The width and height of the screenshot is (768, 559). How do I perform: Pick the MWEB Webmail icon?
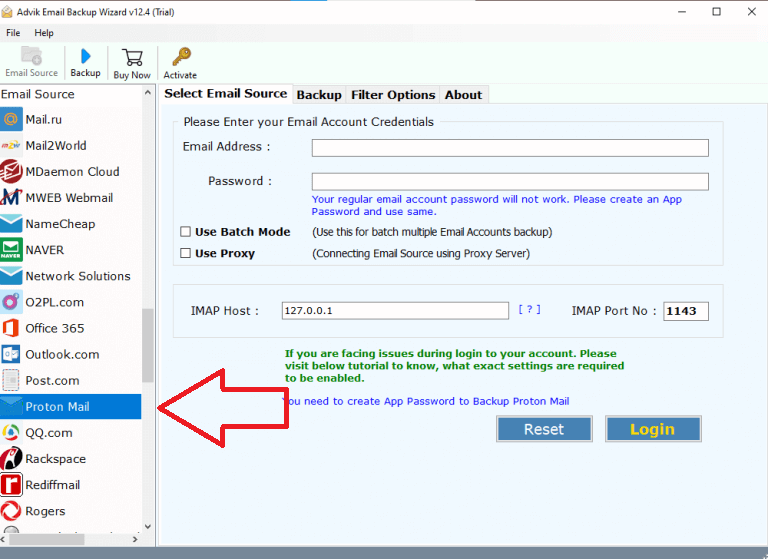11,197
